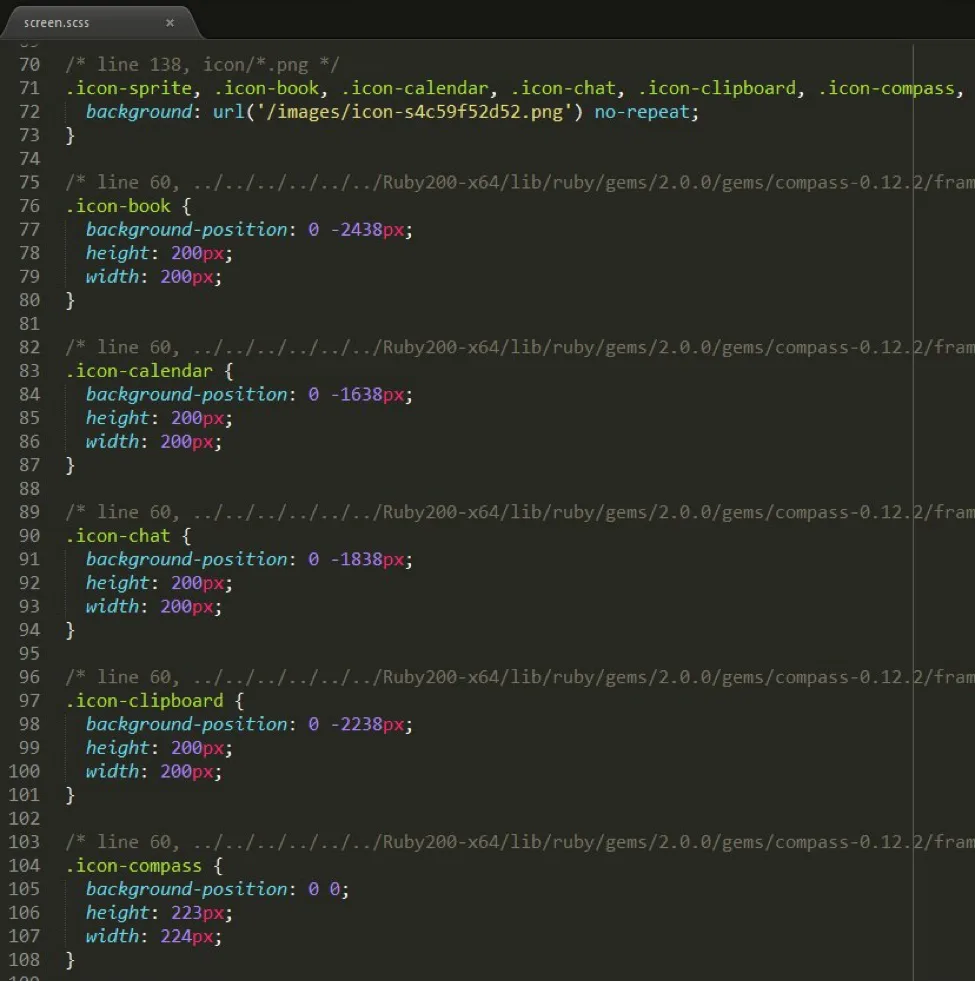Click the closing brace on line 108
The height and width of the screenshot is (982, 975).
coord(70,959)
